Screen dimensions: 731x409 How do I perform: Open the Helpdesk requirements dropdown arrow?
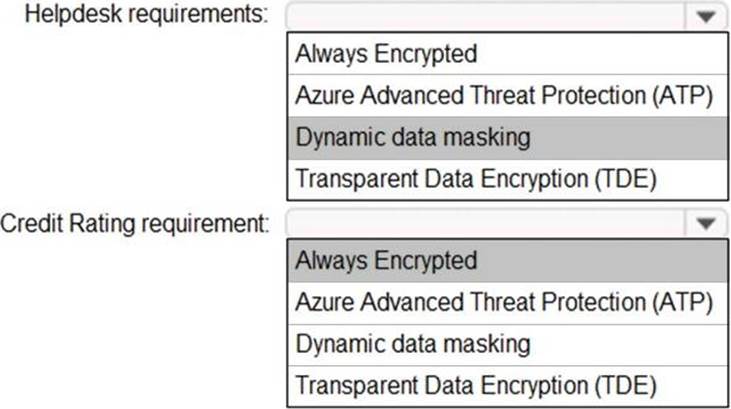pos(705,16)
